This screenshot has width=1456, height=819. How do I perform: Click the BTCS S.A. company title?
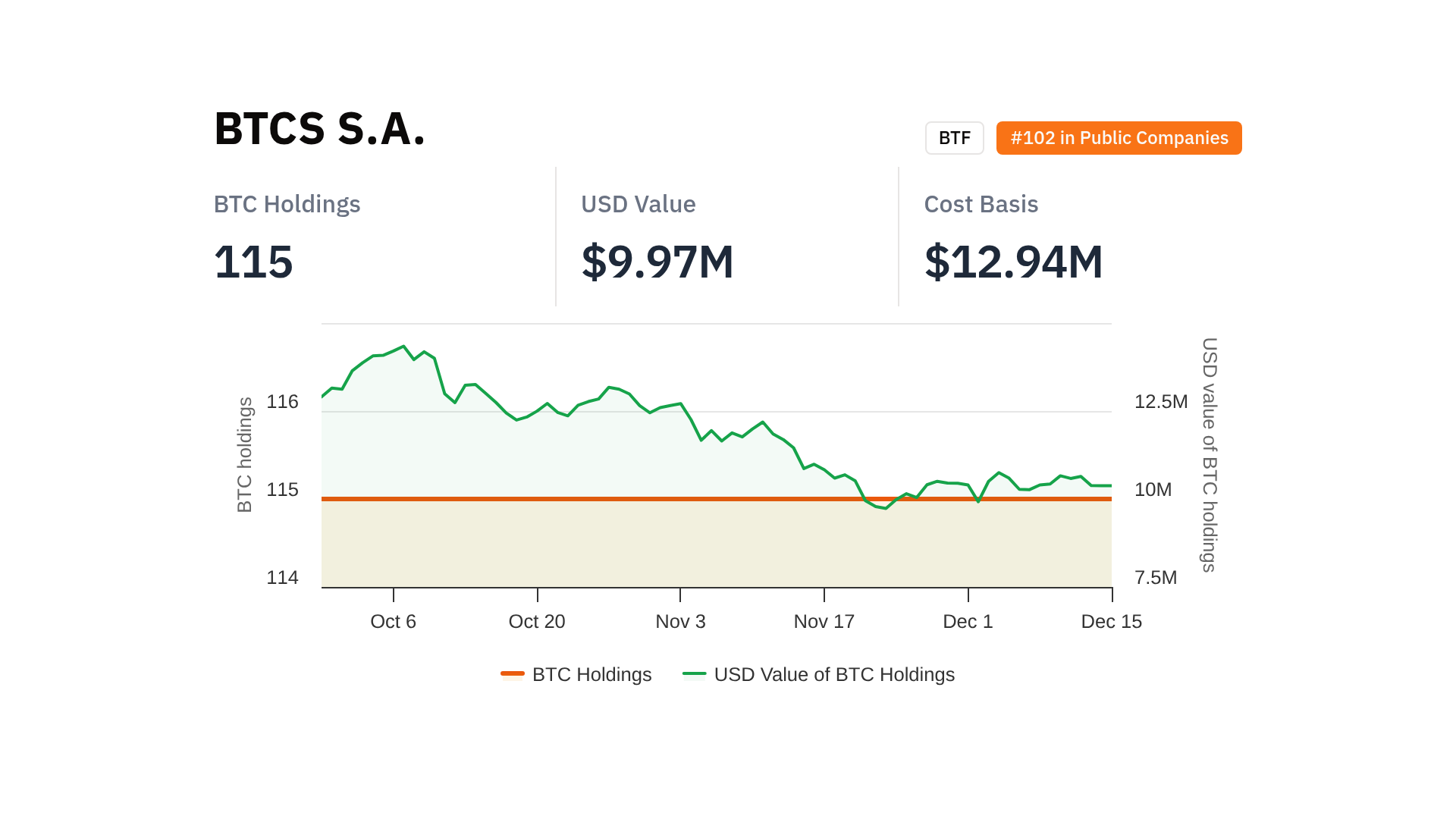[319, 129]
